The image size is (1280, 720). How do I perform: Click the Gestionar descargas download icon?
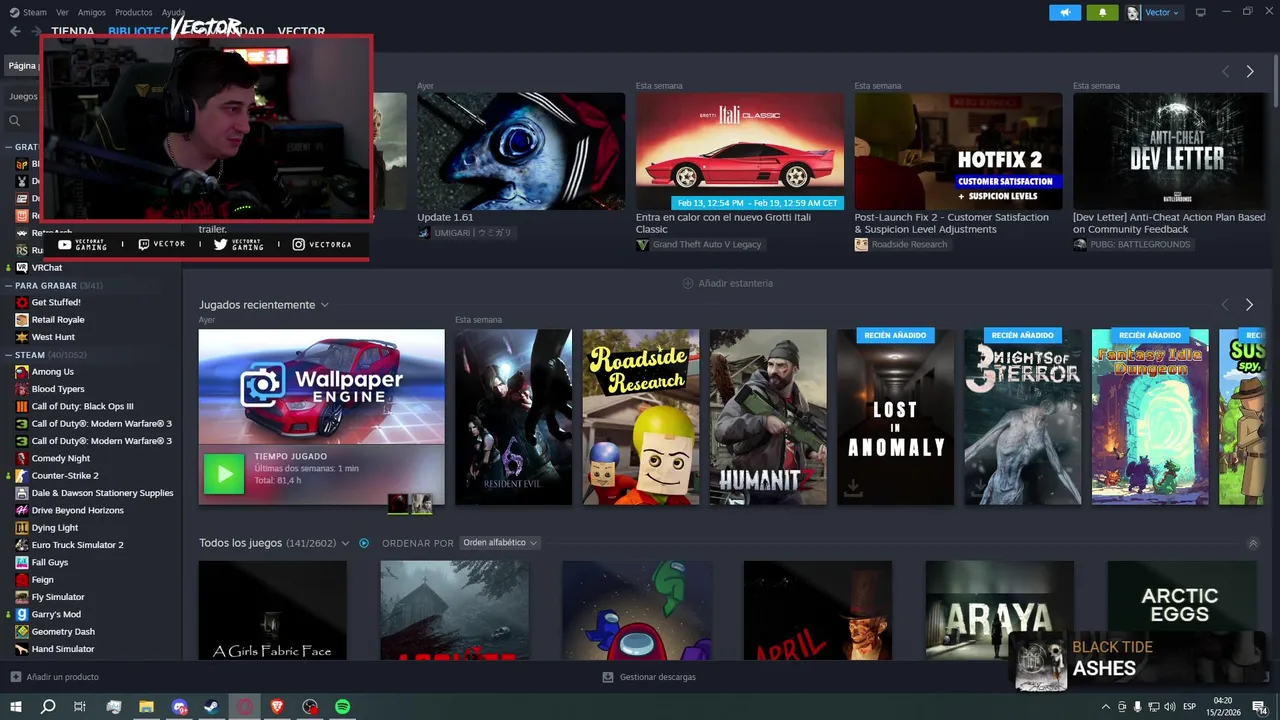(x=607, y=677)
